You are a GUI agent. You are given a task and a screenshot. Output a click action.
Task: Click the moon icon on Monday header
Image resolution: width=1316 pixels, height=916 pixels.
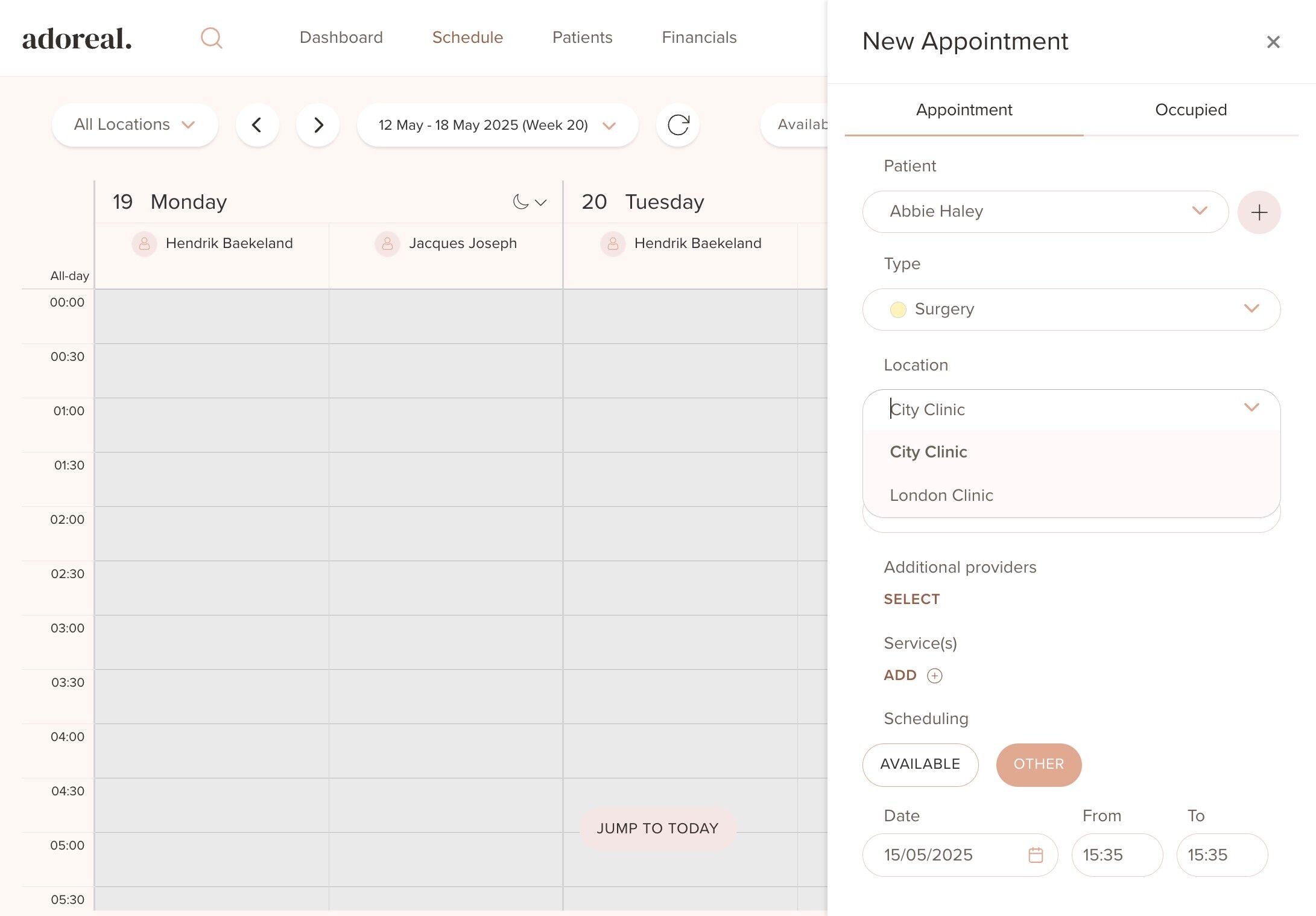pos(520,202)
